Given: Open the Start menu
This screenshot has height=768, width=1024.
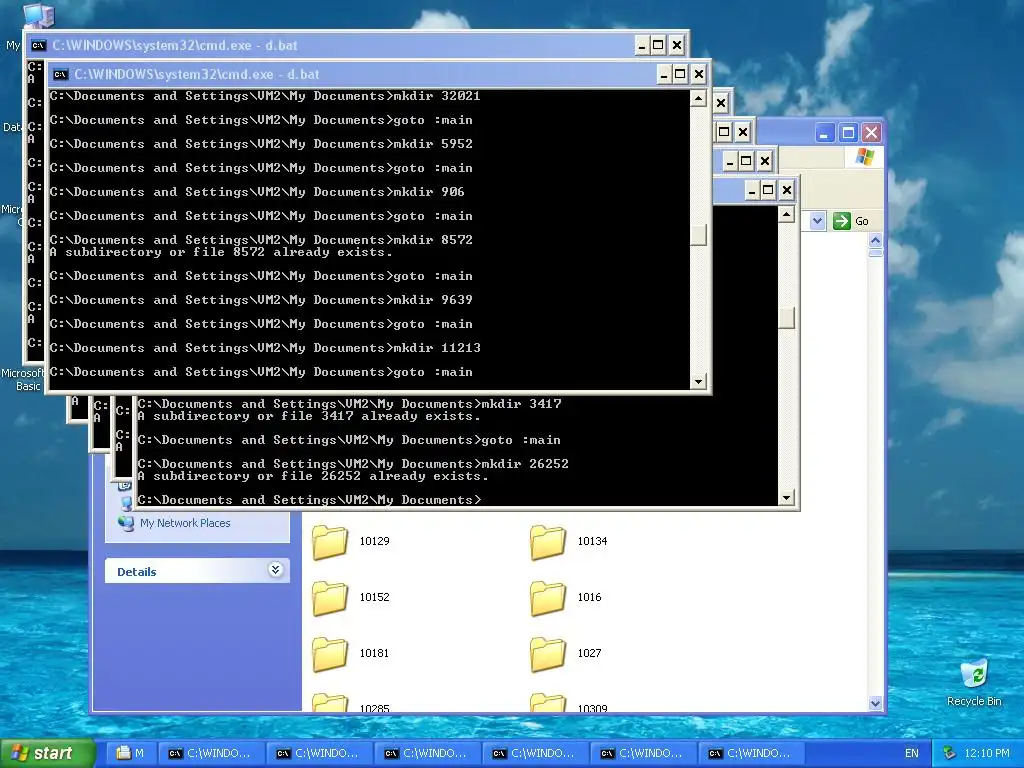Looking at the screenshot, I should point(48,753).
